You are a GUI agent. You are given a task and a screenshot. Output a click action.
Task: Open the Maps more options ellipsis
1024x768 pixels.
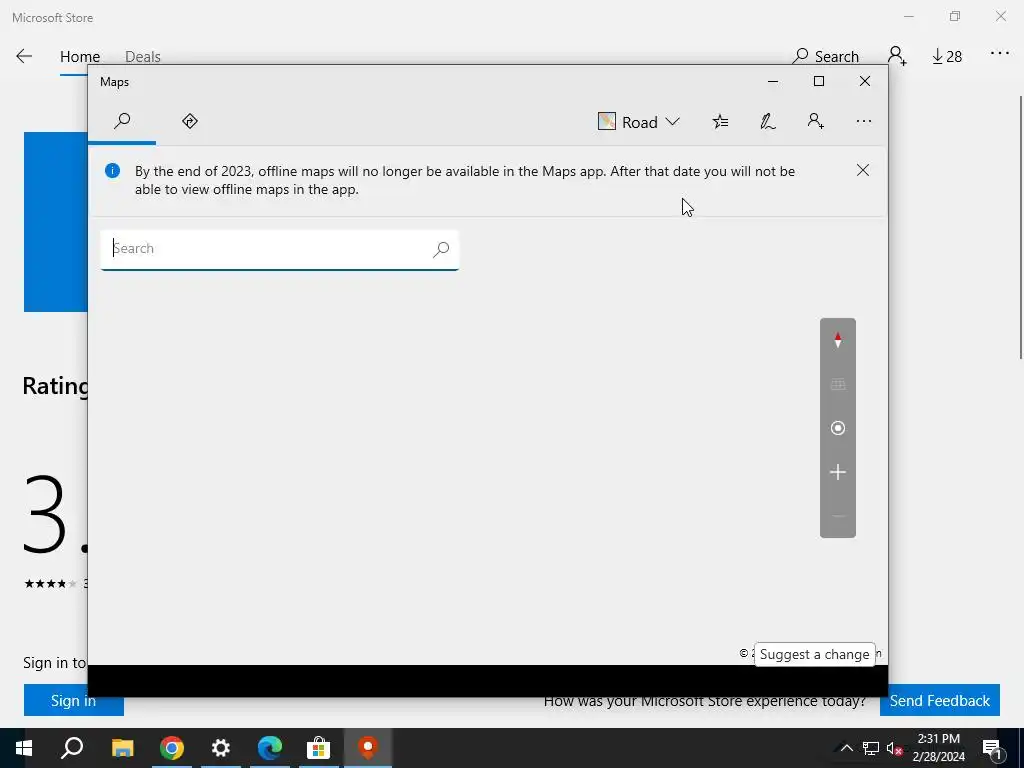click(x=863, y=121)
